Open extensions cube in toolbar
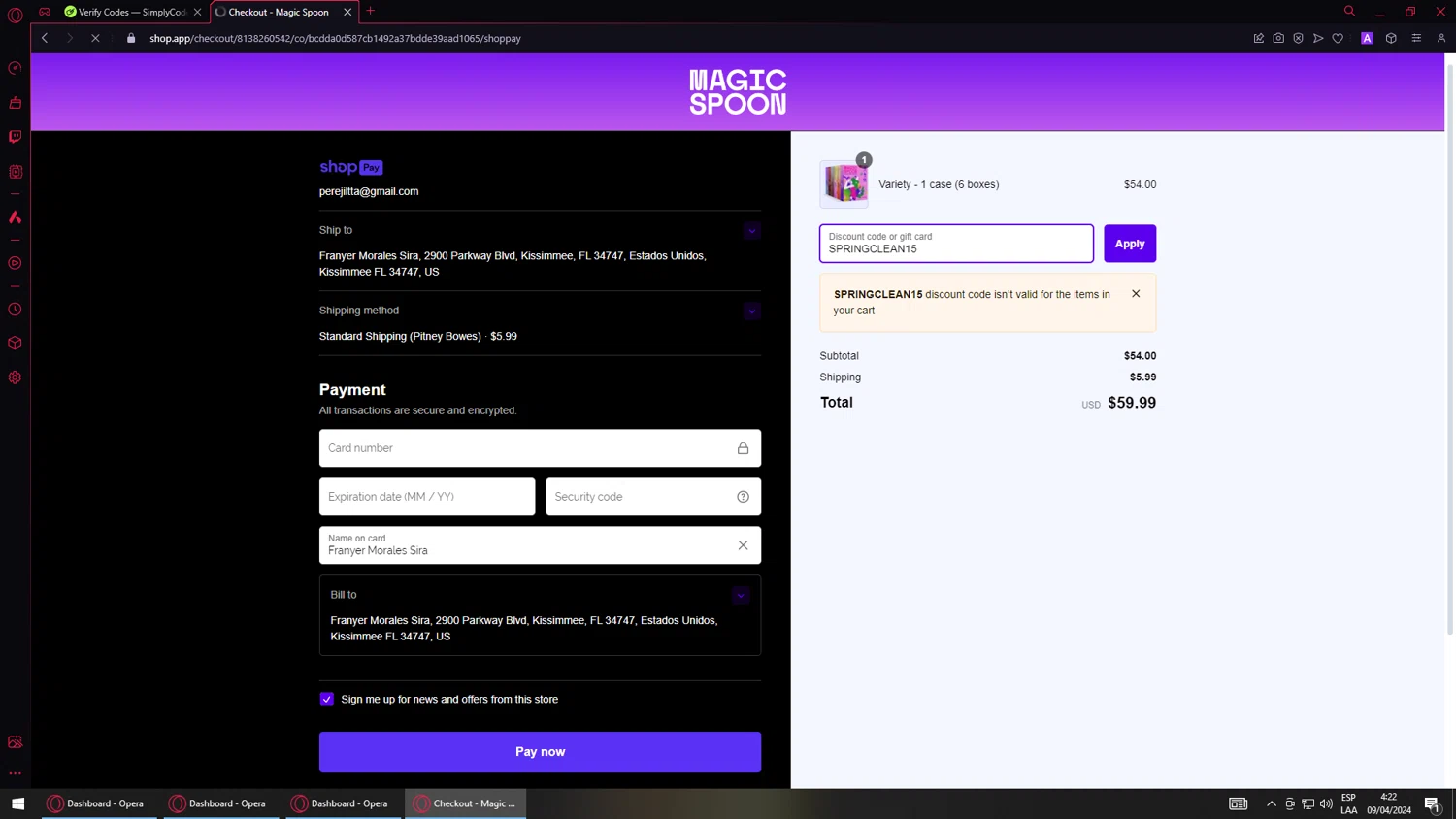1456x819 pixels. tap(1391, 38)
